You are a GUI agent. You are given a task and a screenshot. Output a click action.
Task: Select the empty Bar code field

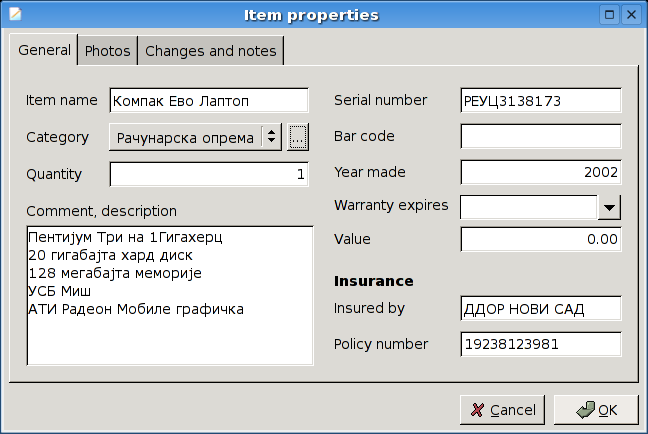click(540, 136)
